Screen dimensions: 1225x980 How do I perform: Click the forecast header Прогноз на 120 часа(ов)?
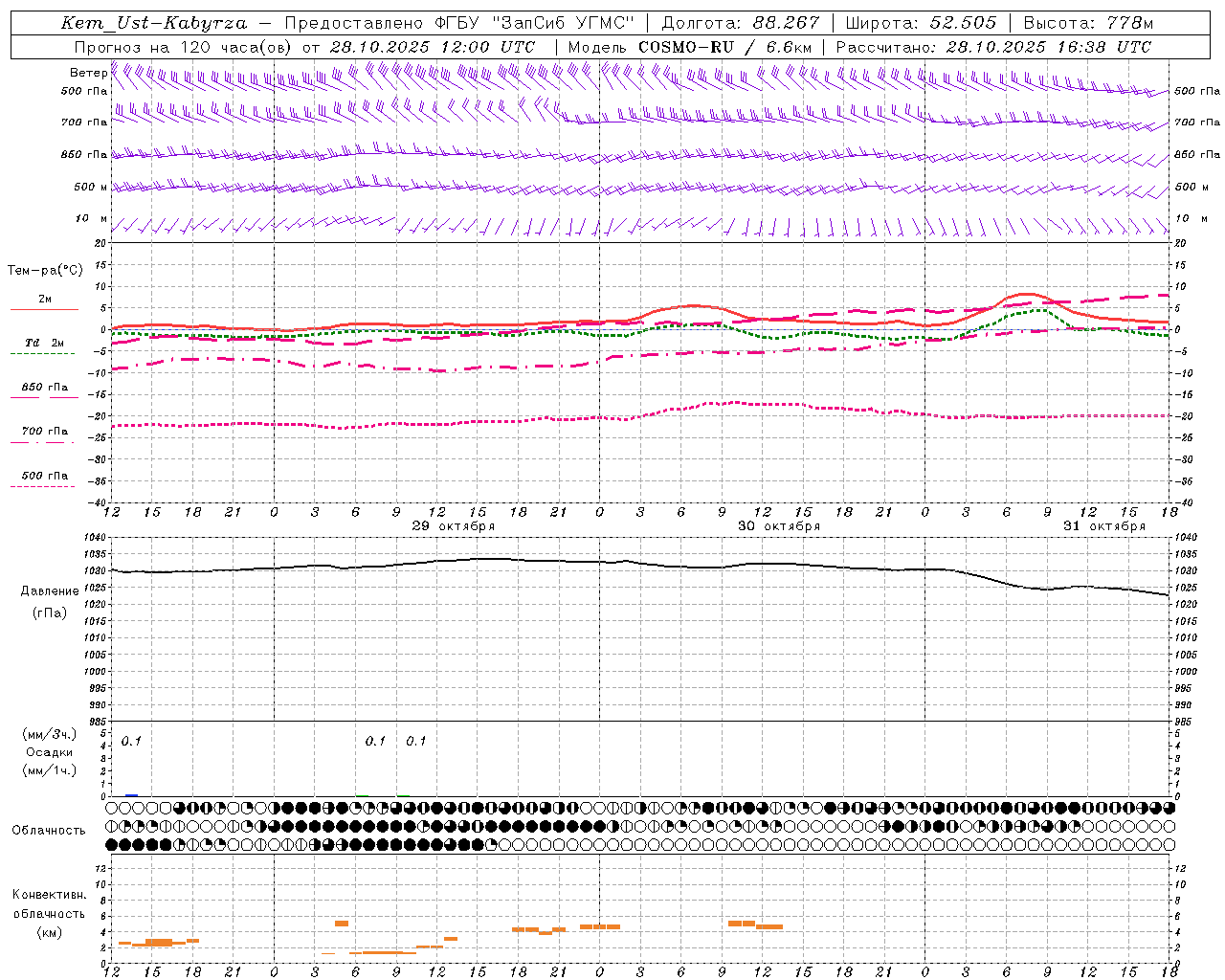tap(184, 47)
